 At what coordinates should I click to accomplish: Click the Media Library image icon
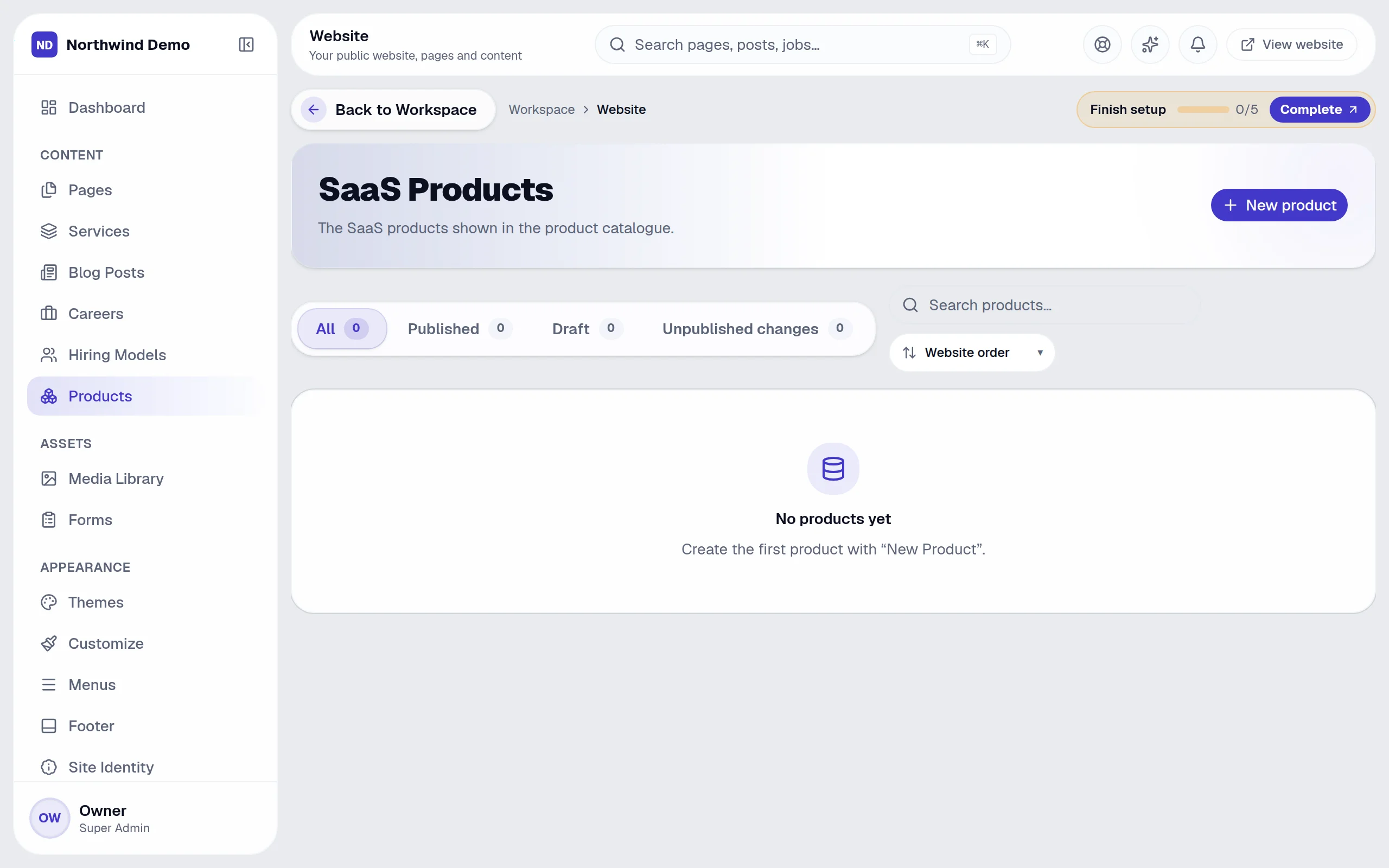tap(49, 478)
